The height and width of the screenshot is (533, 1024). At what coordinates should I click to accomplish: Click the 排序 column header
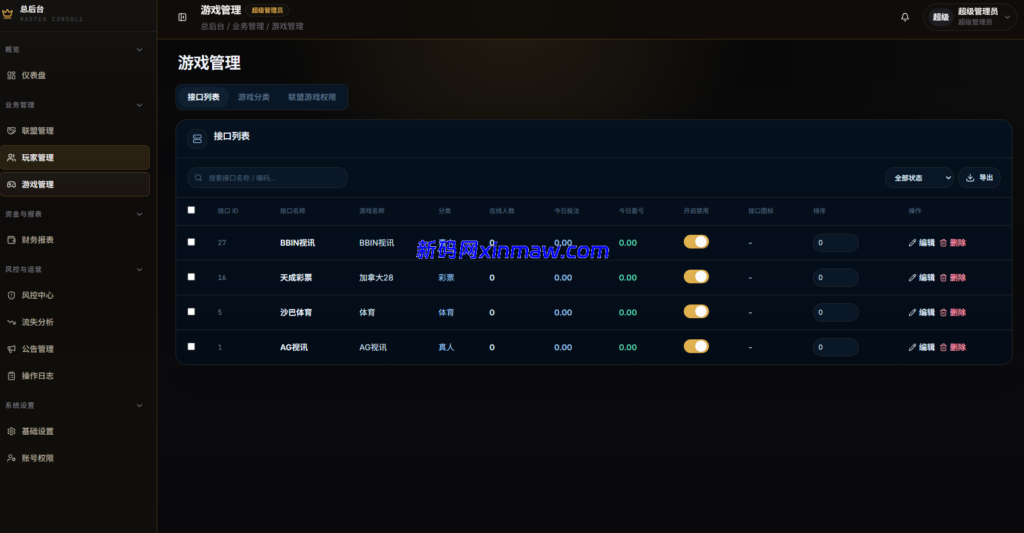click(x=820, y=211)
